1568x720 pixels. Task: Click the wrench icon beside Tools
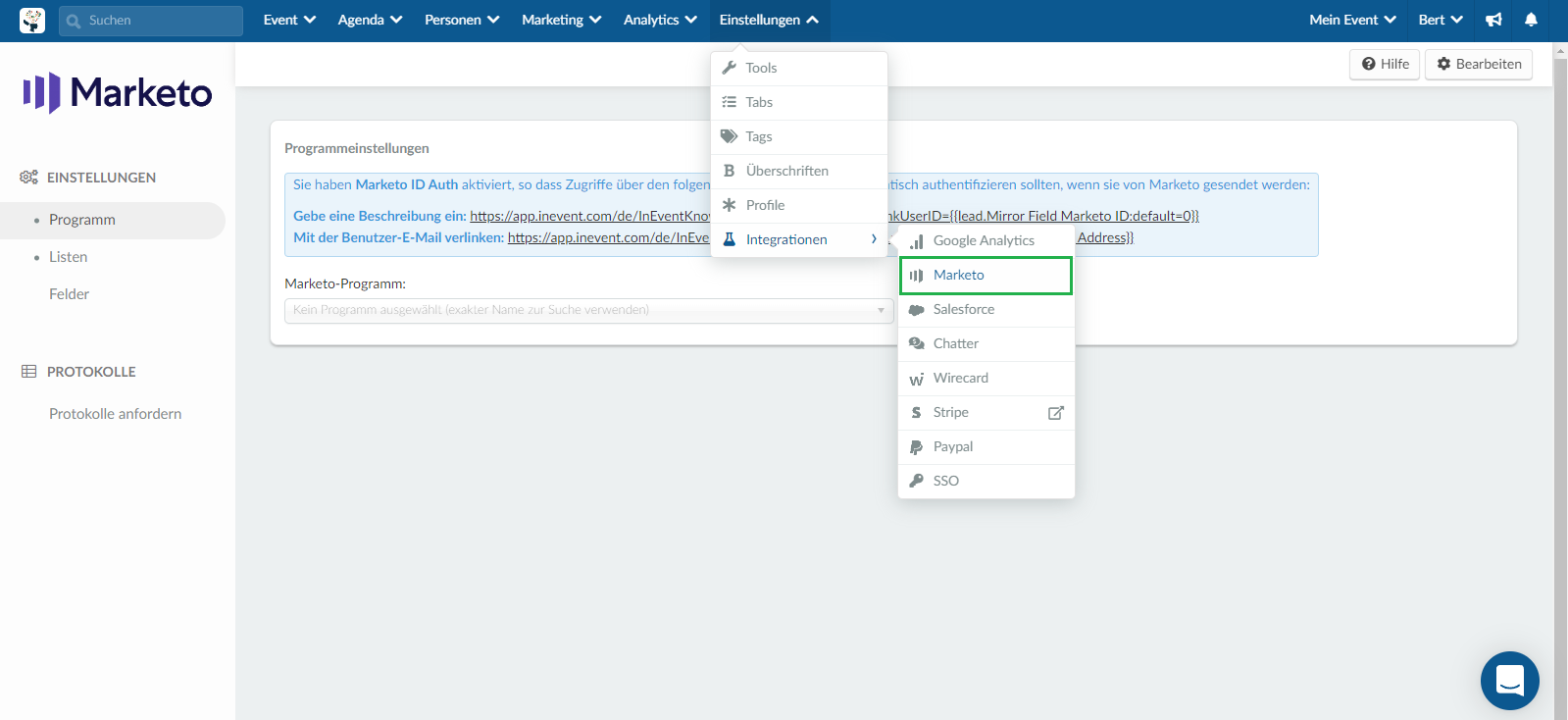(729, 68)
